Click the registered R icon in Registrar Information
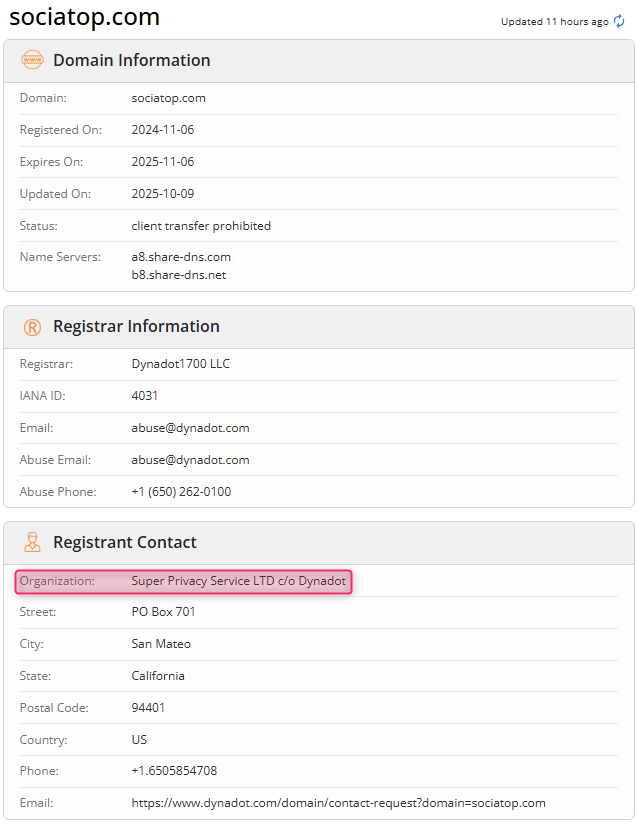The width and height of the screenshot is (637, 822). click(x=32, y=327)
